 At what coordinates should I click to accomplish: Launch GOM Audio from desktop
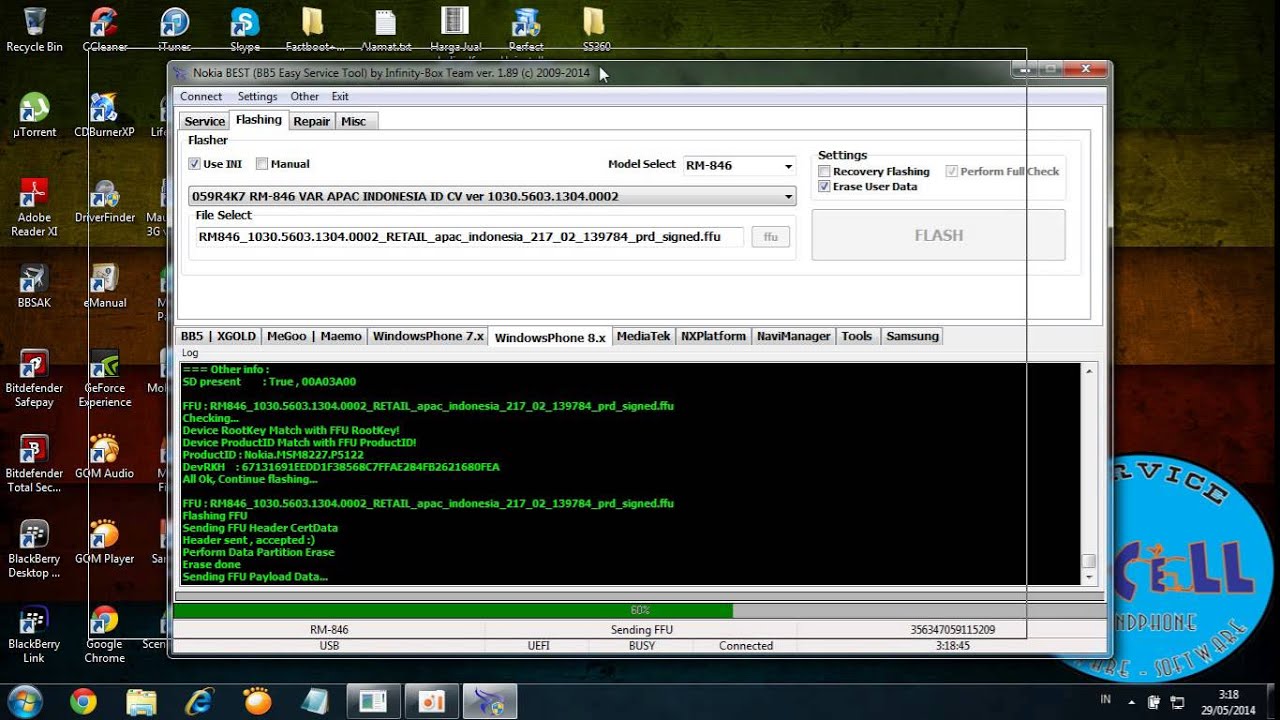point(104,456)
